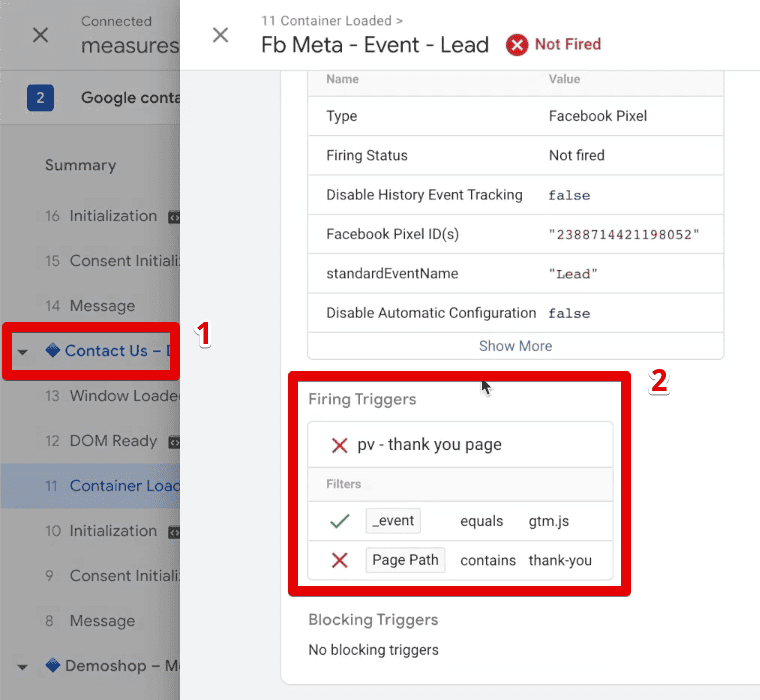Click the Disable Automatic Configuration false value

coord(569,313)
